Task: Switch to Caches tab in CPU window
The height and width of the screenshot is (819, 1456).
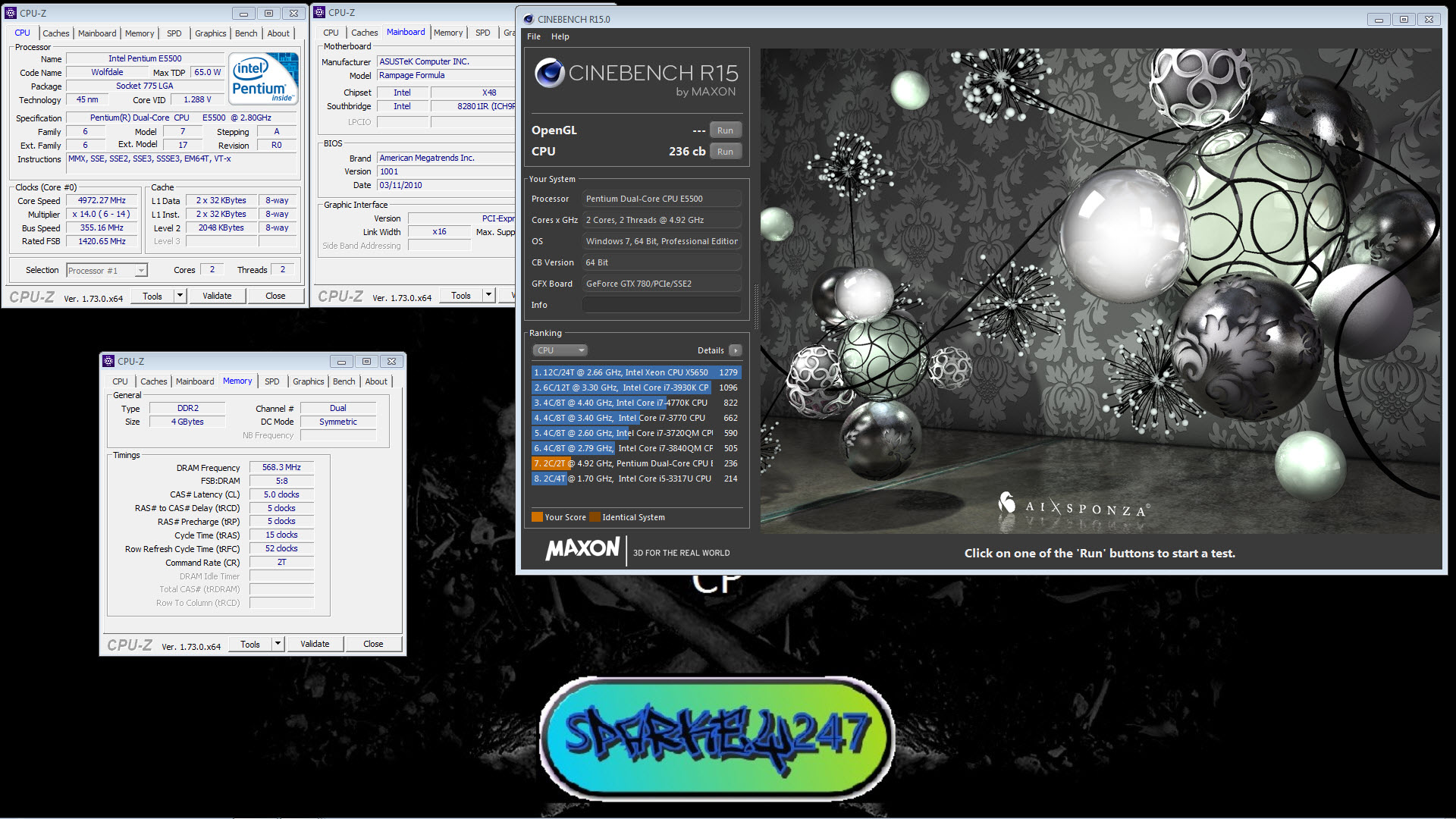Action: 55,33
